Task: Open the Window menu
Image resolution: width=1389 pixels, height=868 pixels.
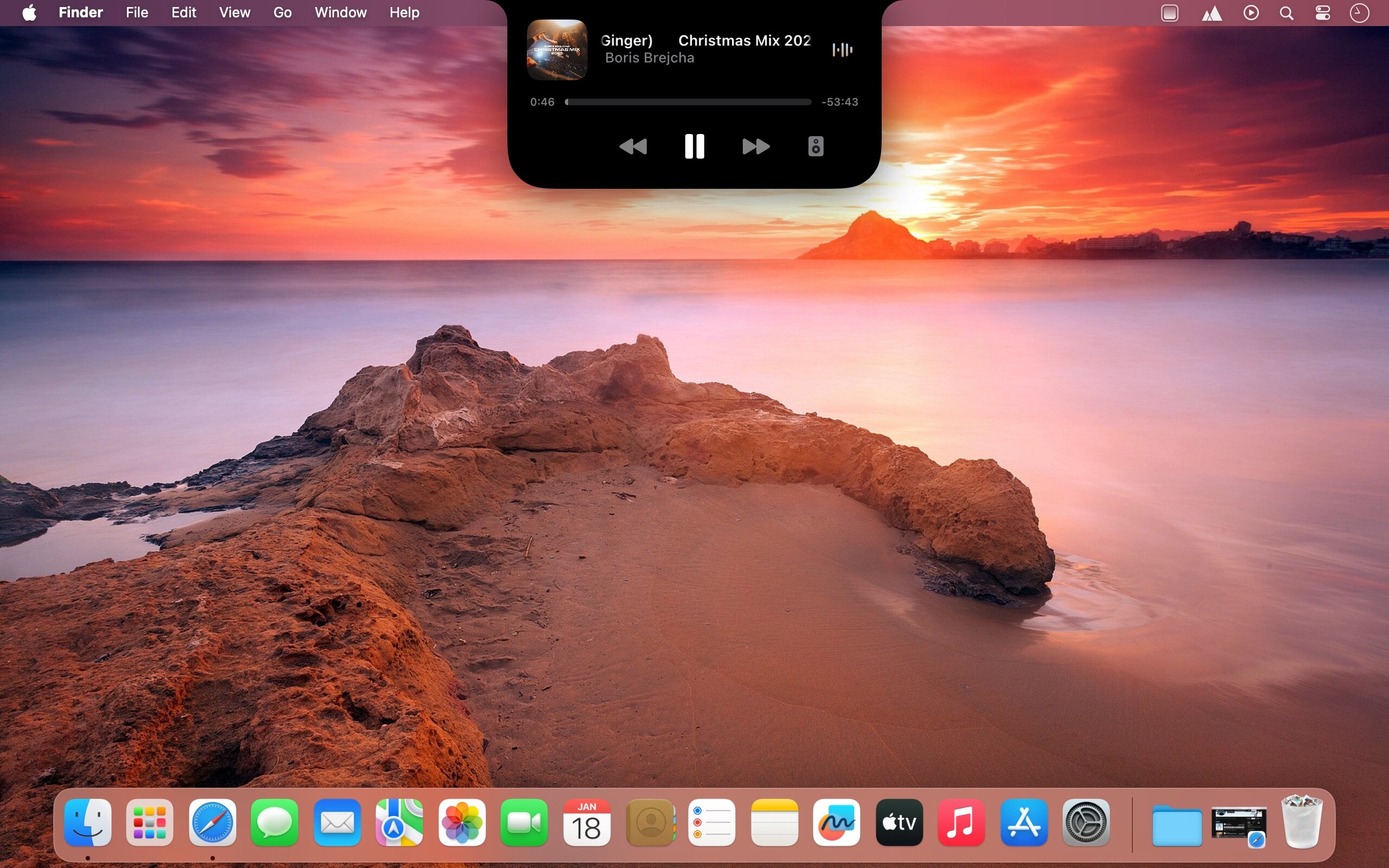Action: click(x=340, y=12)
